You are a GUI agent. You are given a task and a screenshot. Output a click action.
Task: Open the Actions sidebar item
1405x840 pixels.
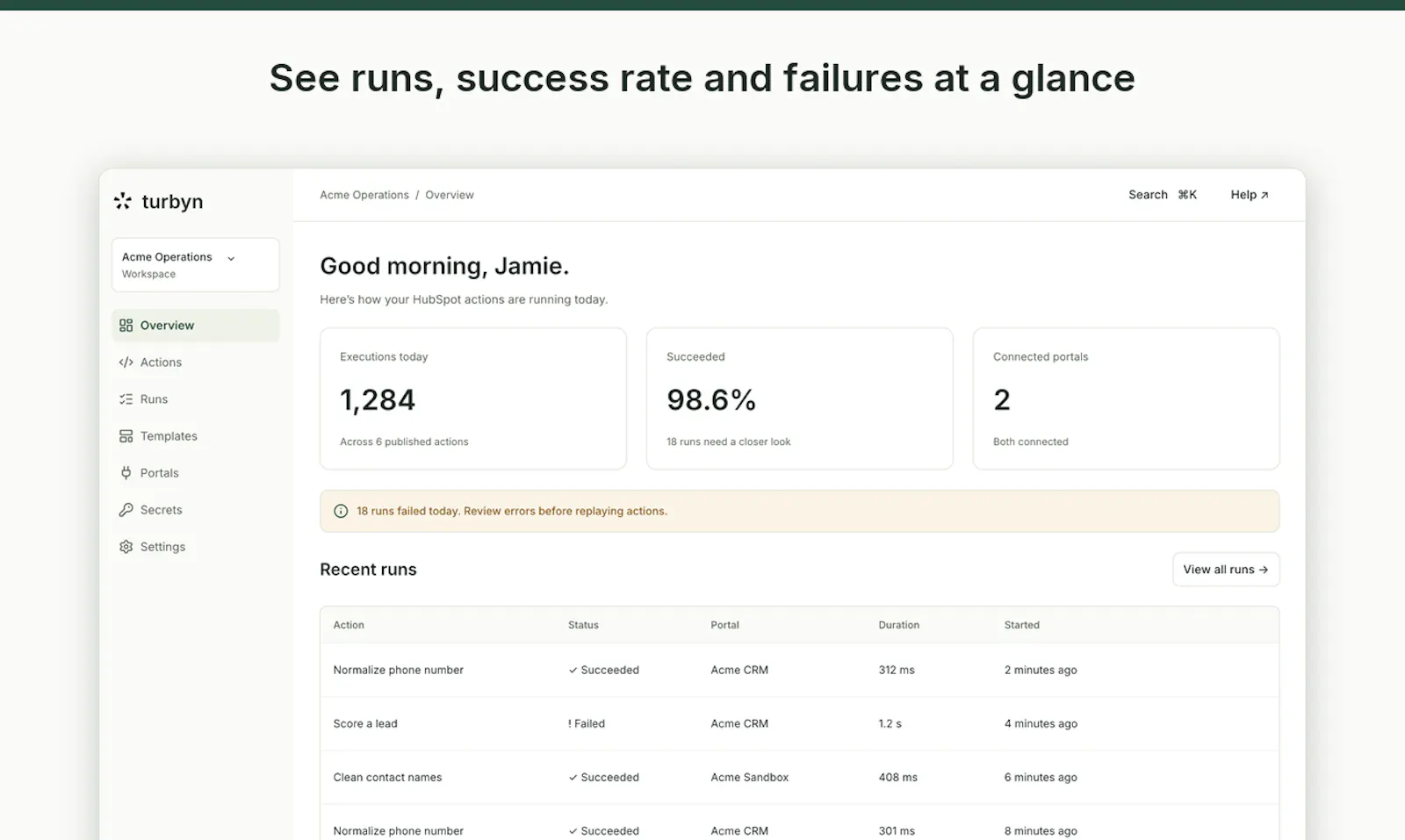(195, 363)
